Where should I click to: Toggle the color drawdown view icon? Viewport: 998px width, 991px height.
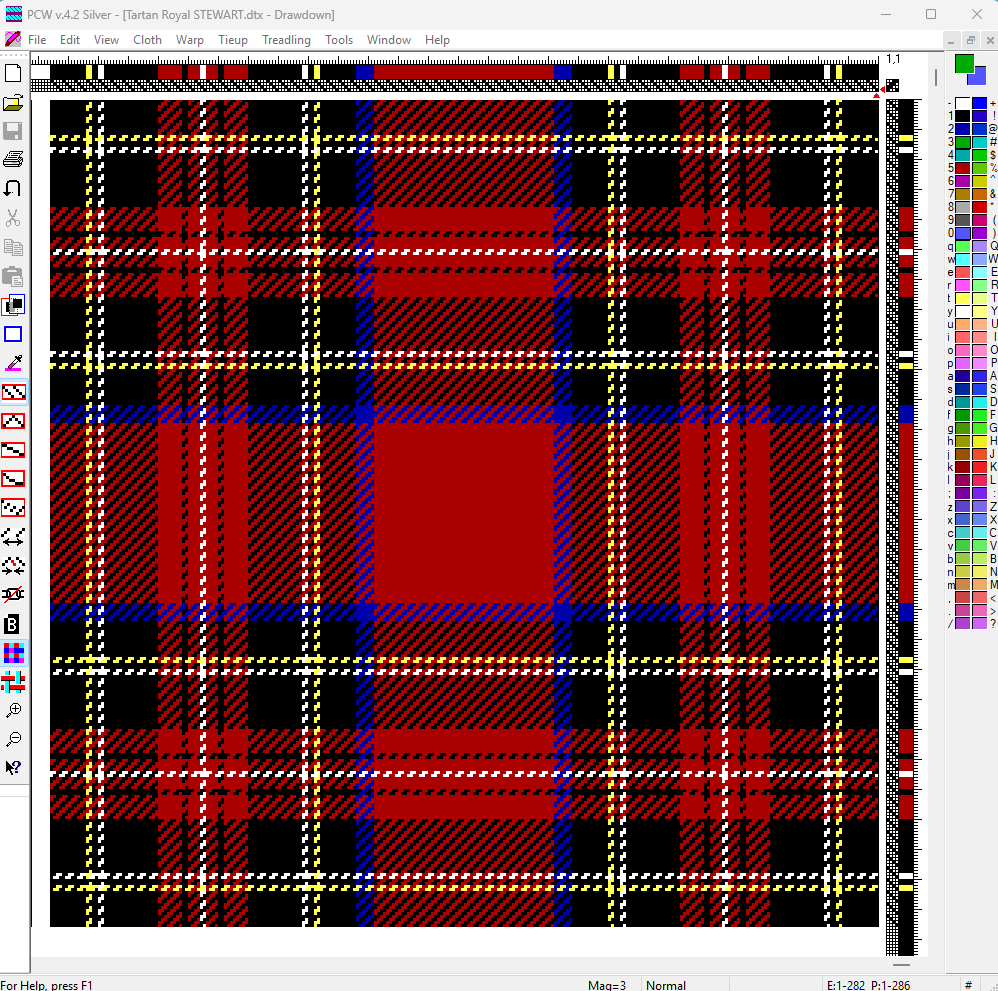[13, 653]
